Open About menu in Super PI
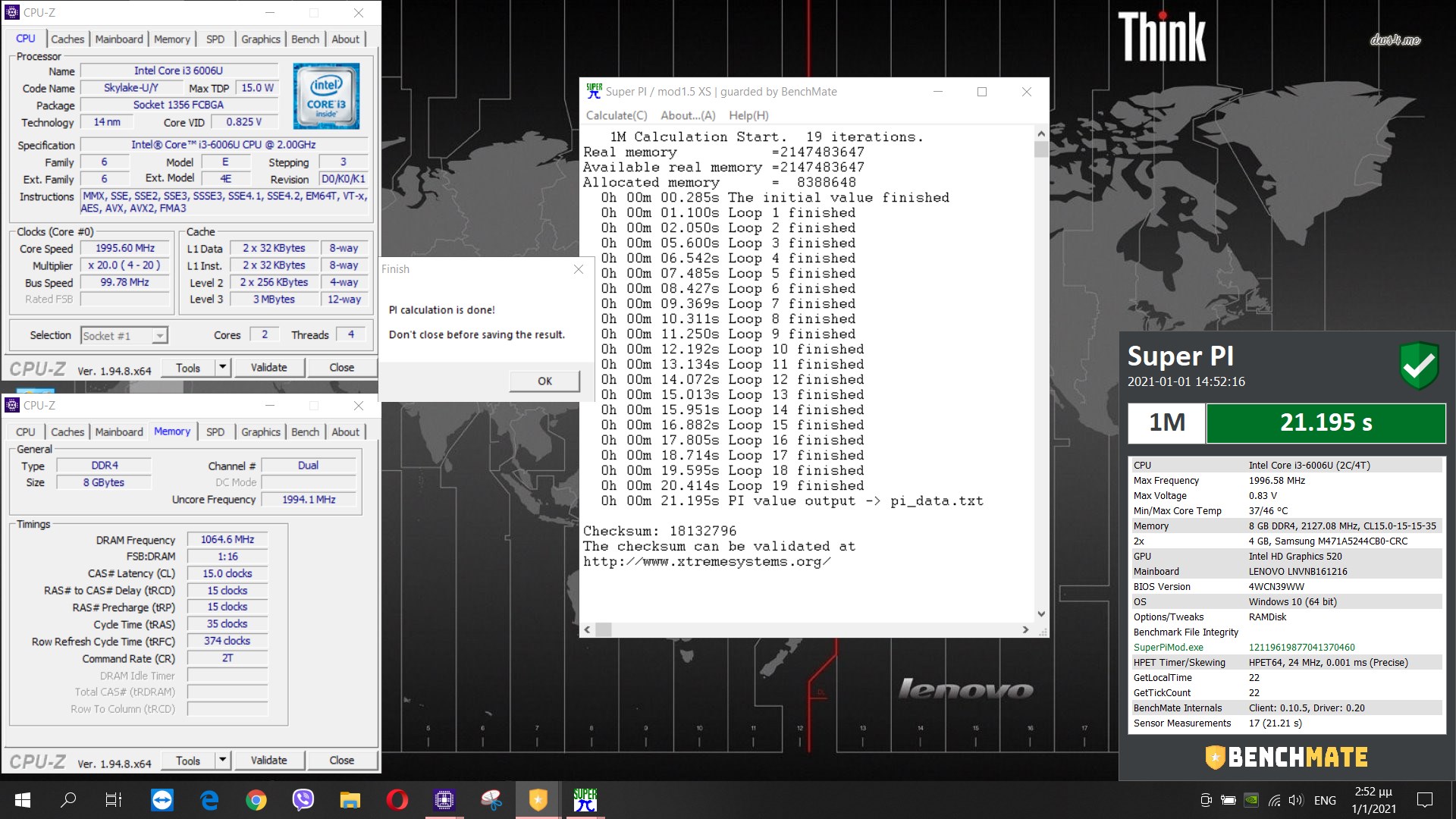Image resolution: width=1456 pixels, height=819 pixels. tap(688, 115)
